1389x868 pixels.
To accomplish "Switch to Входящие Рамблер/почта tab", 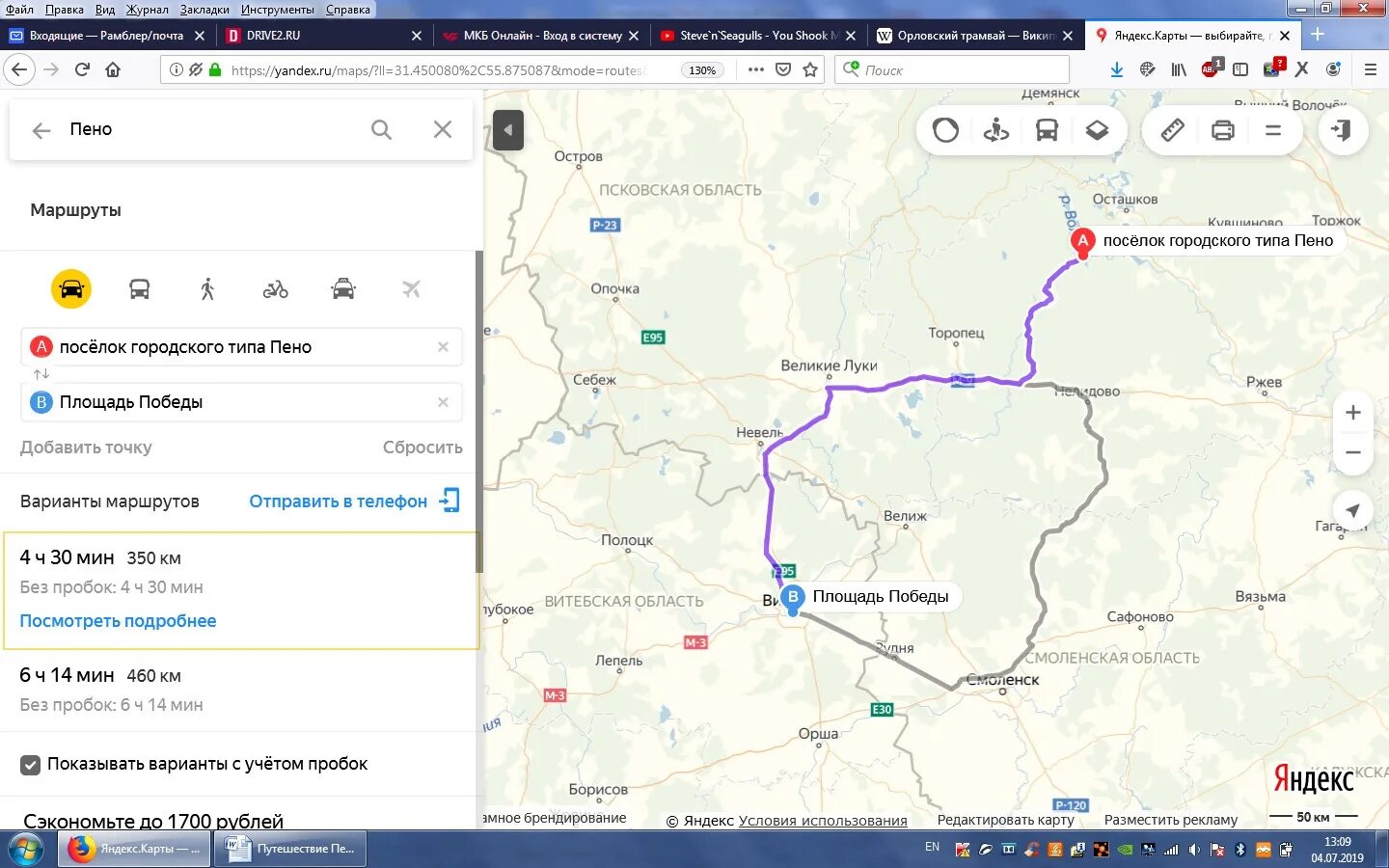I will point(106,36).
